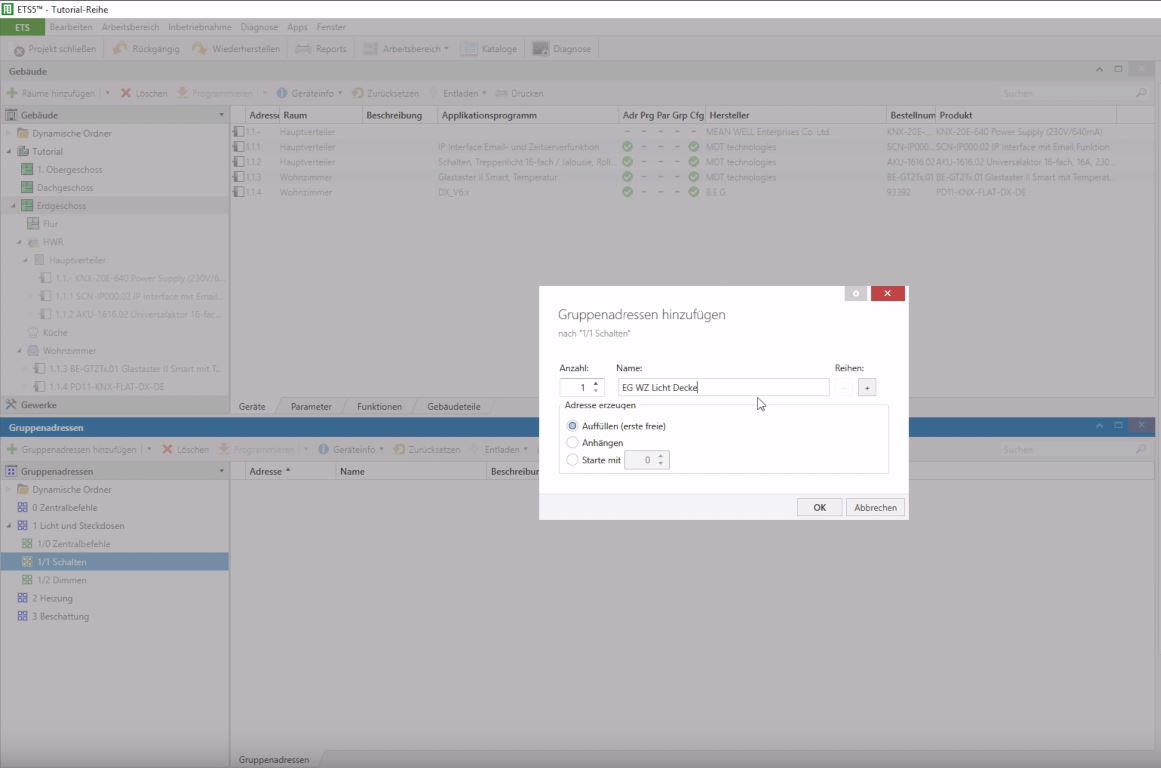Choose the Anhängen radio option
Viewport: 1161px width, 768px height.
(572, 442)
